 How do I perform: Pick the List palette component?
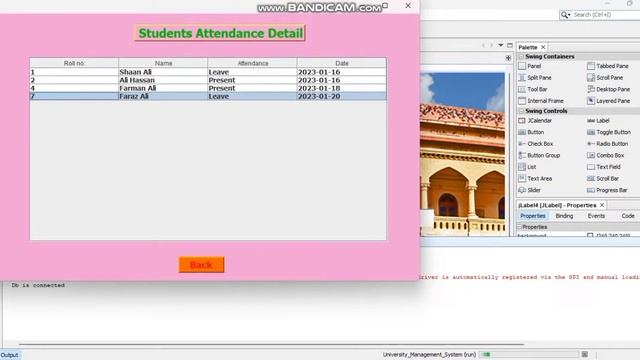tap(527, 167)
